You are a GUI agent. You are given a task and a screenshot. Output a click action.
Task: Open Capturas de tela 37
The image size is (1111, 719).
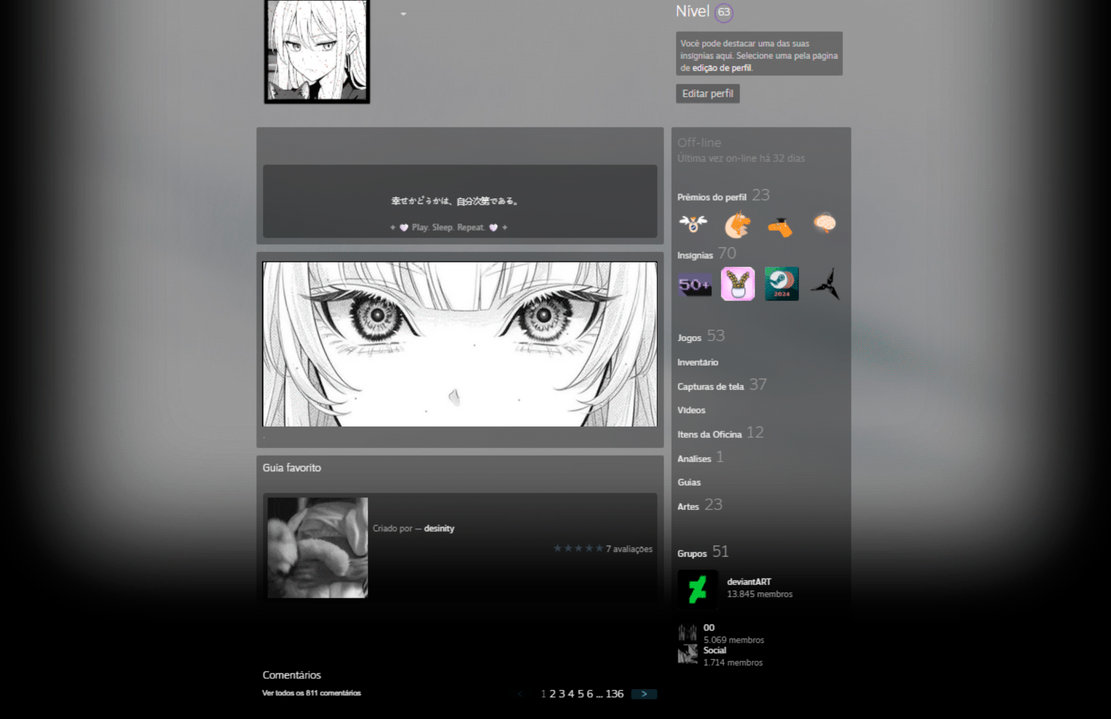pos(721,385)
